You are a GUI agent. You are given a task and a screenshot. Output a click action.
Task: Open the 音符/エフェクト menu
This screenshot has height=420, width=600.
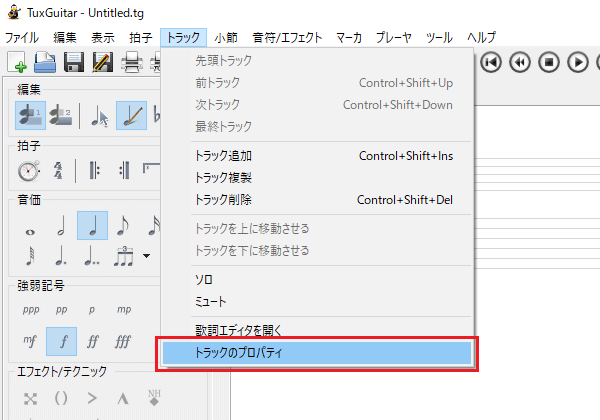click(287, 37)
